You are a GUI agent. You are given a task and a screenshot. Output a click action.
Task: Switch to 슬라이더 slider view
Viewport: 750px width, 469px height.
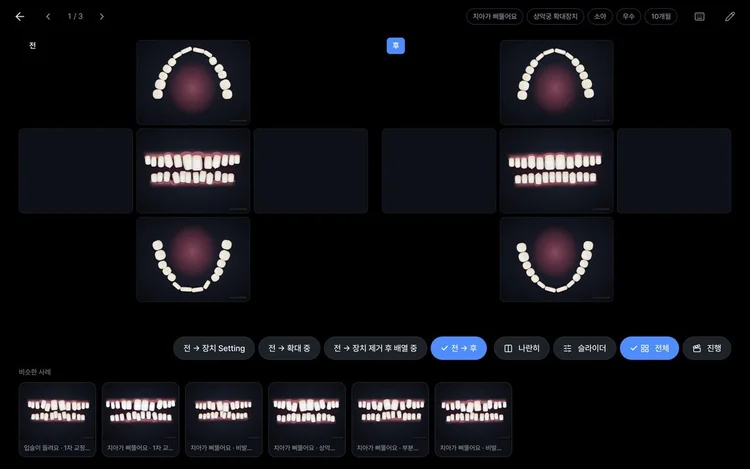pyautogui.click(x=585, y=348)
